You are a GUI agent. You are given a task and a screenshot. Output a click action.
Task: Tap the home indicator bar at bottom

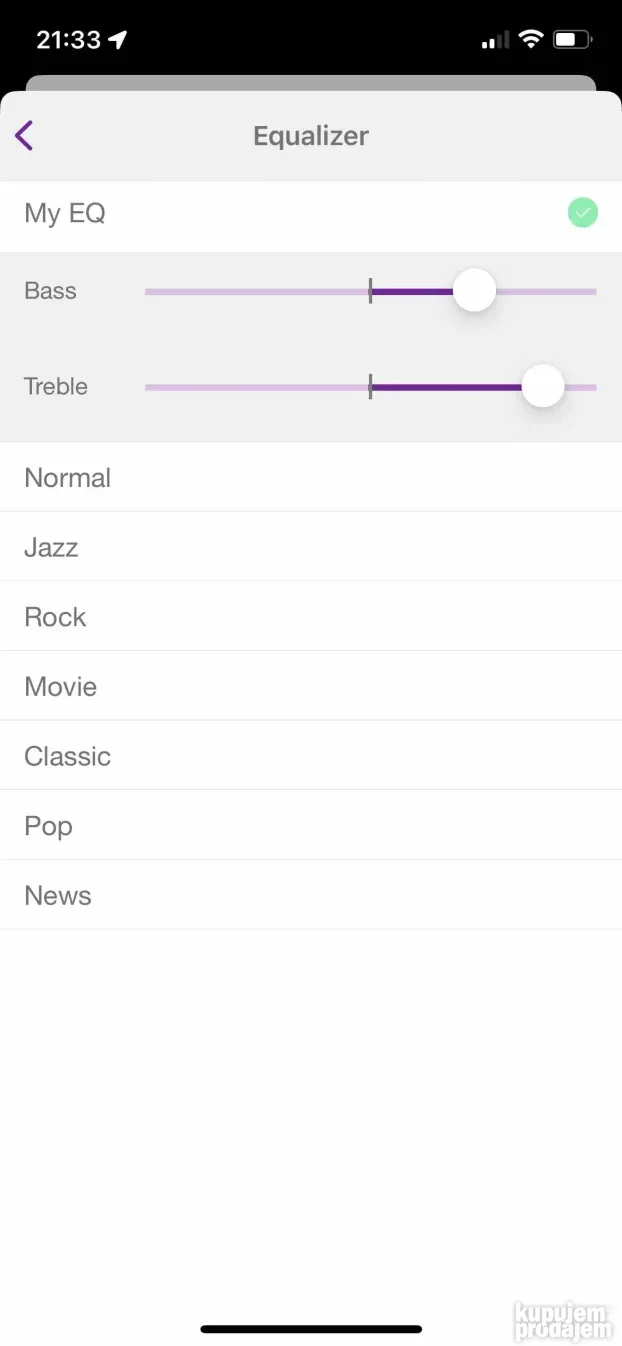coord(311,1329)
